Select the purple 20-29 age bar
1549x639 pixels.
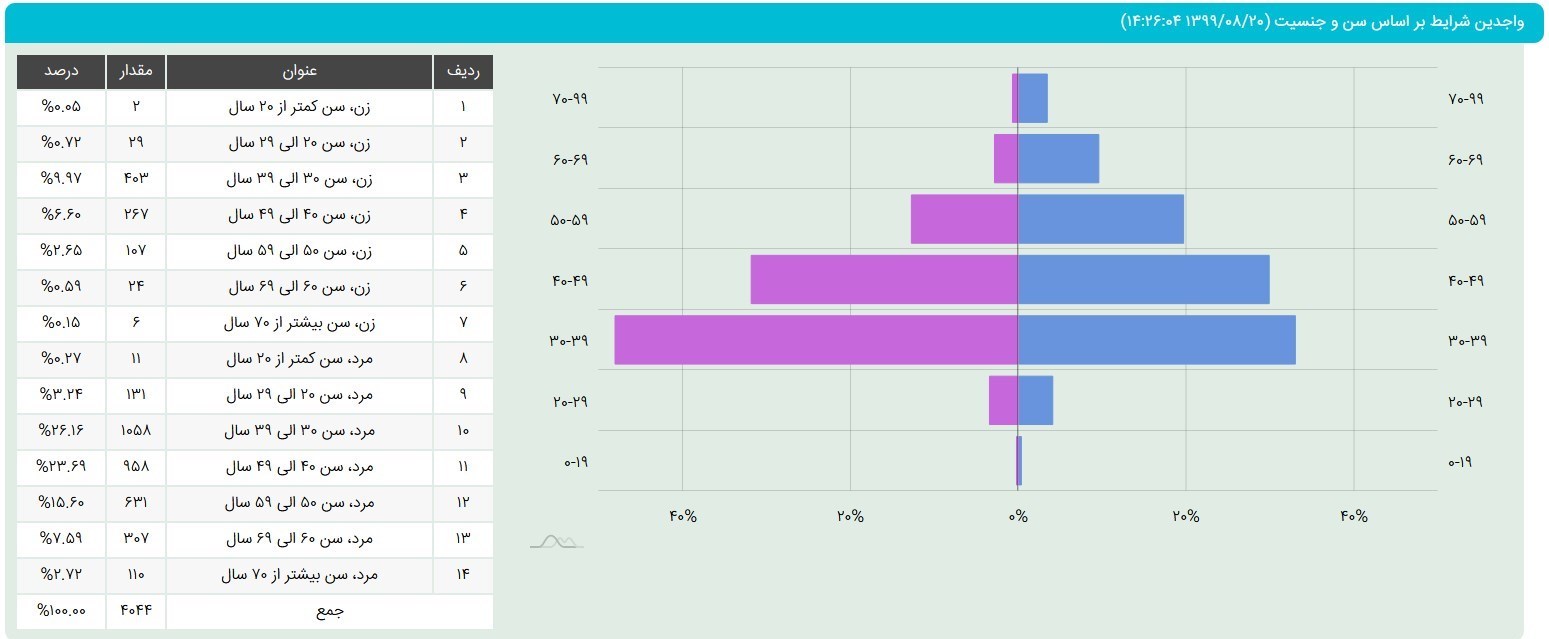(x=1003, y=401)
